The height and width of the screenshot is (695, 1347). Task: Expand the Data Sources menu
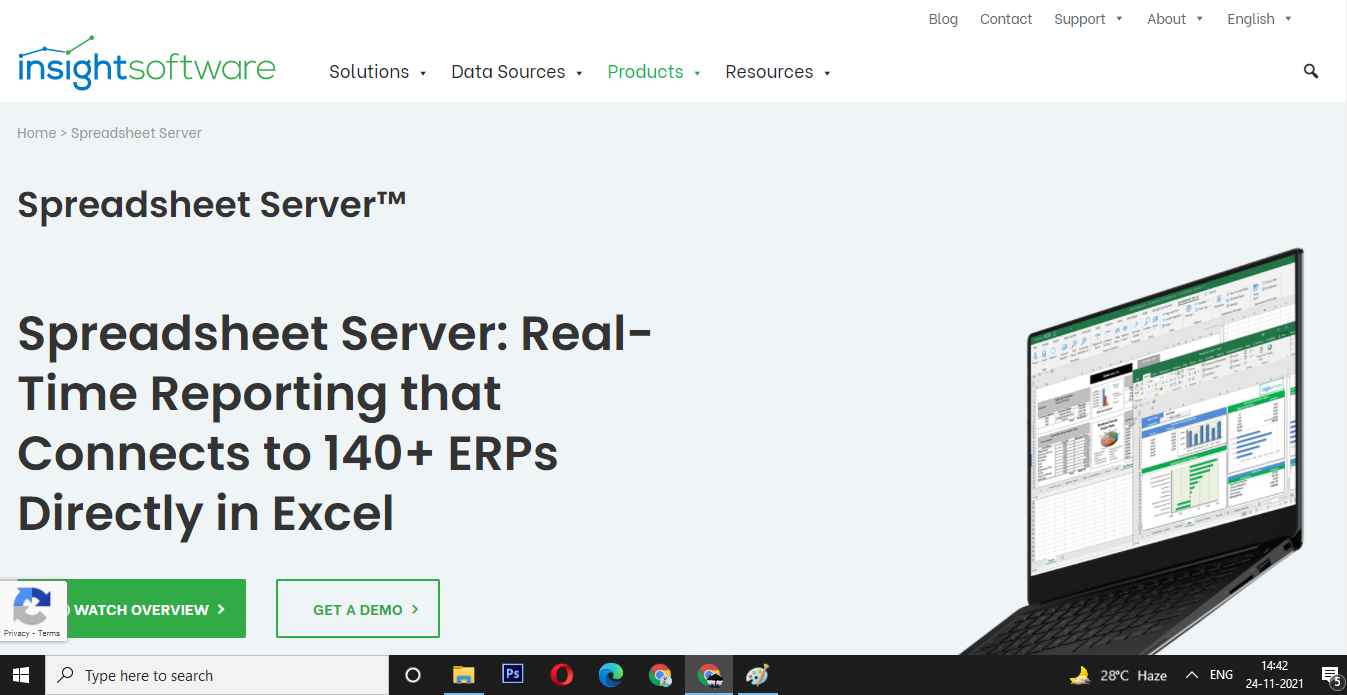[x=517, y=72]
